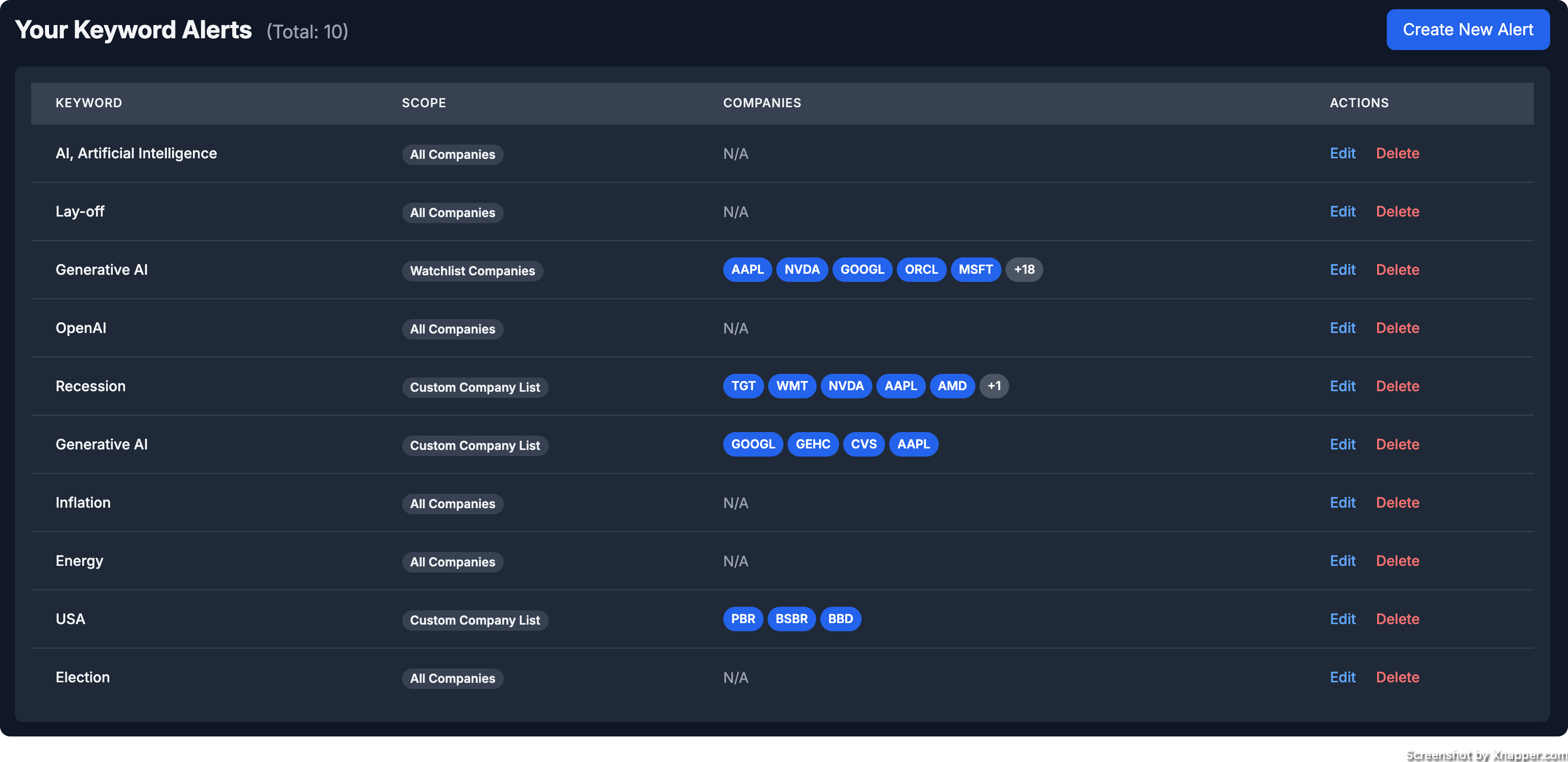Image resolution: width=1568 pixels, height=762 pixels.
Task: Open the +18 more companies badge
Action: [1024, 269]
